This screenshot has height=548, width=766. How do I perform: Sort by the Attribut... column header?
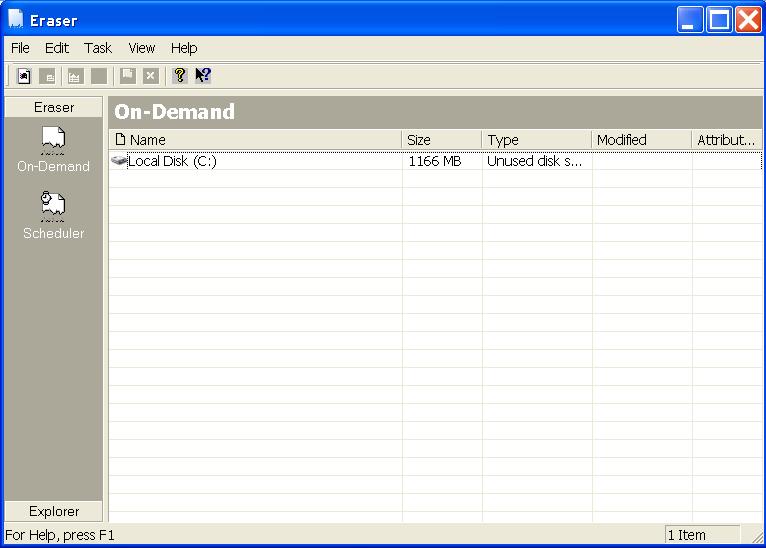pyautogui.click(x=726, y=140)
